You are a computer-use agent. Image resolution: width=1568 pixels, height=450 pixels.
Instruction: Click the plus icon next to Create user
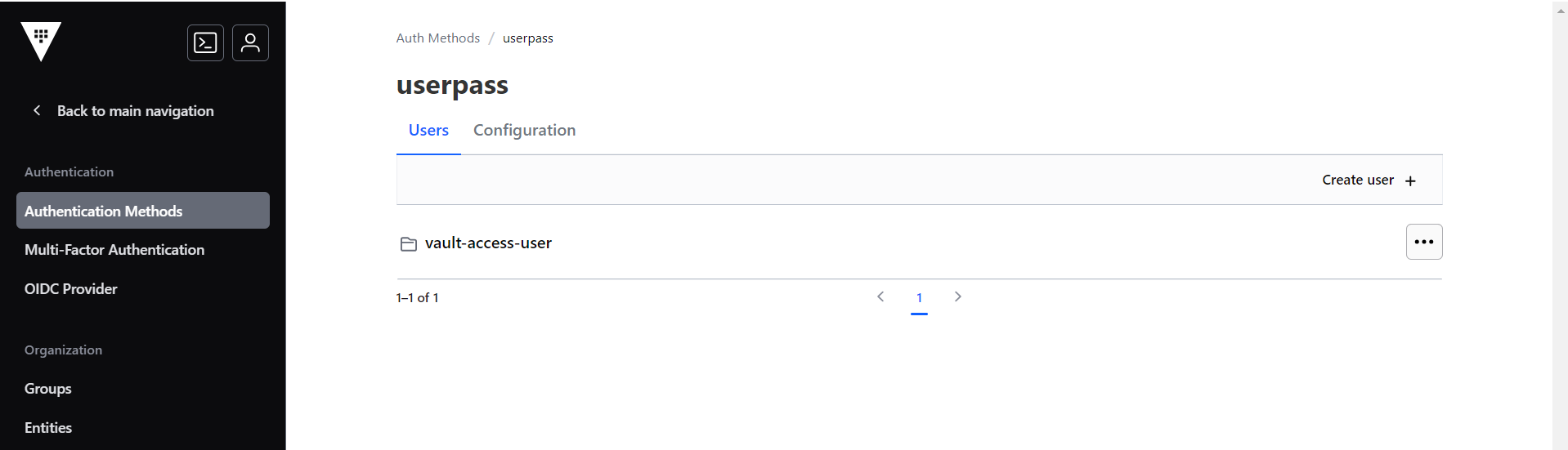pos(1410,180)
